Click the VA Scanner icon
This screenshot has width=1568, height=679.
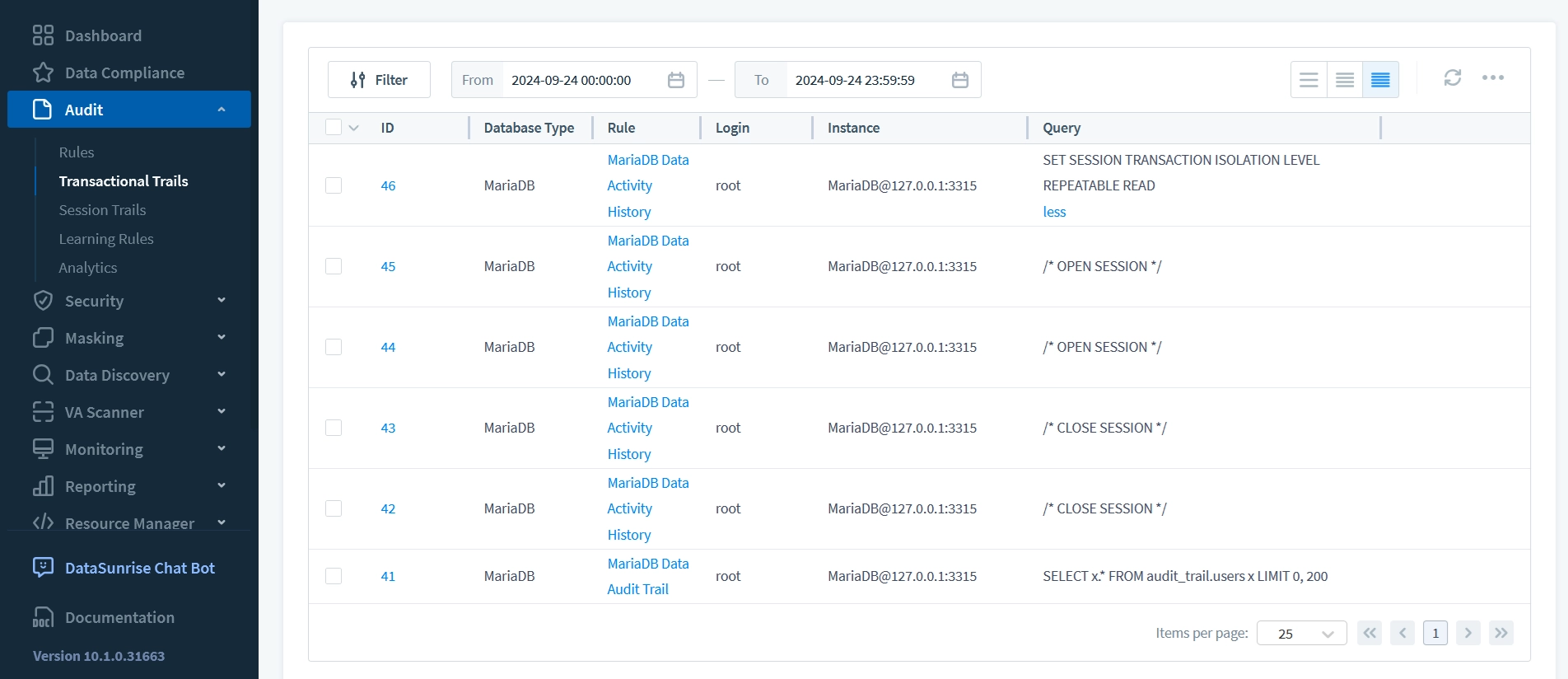pyautogui.click(x=43, y=412)
